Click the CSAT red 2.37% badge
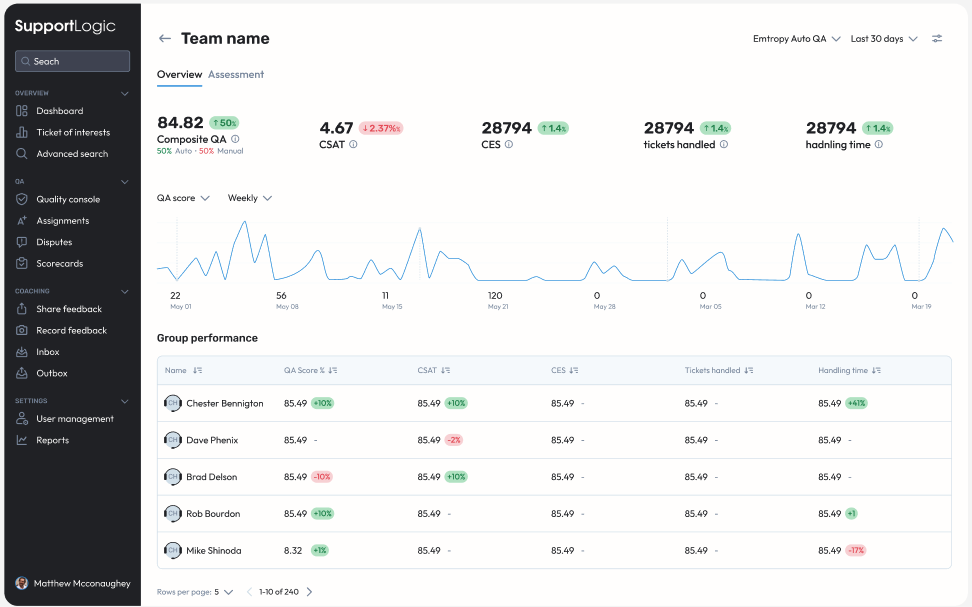This screenshot has width=972, height=607. [381, 128]
